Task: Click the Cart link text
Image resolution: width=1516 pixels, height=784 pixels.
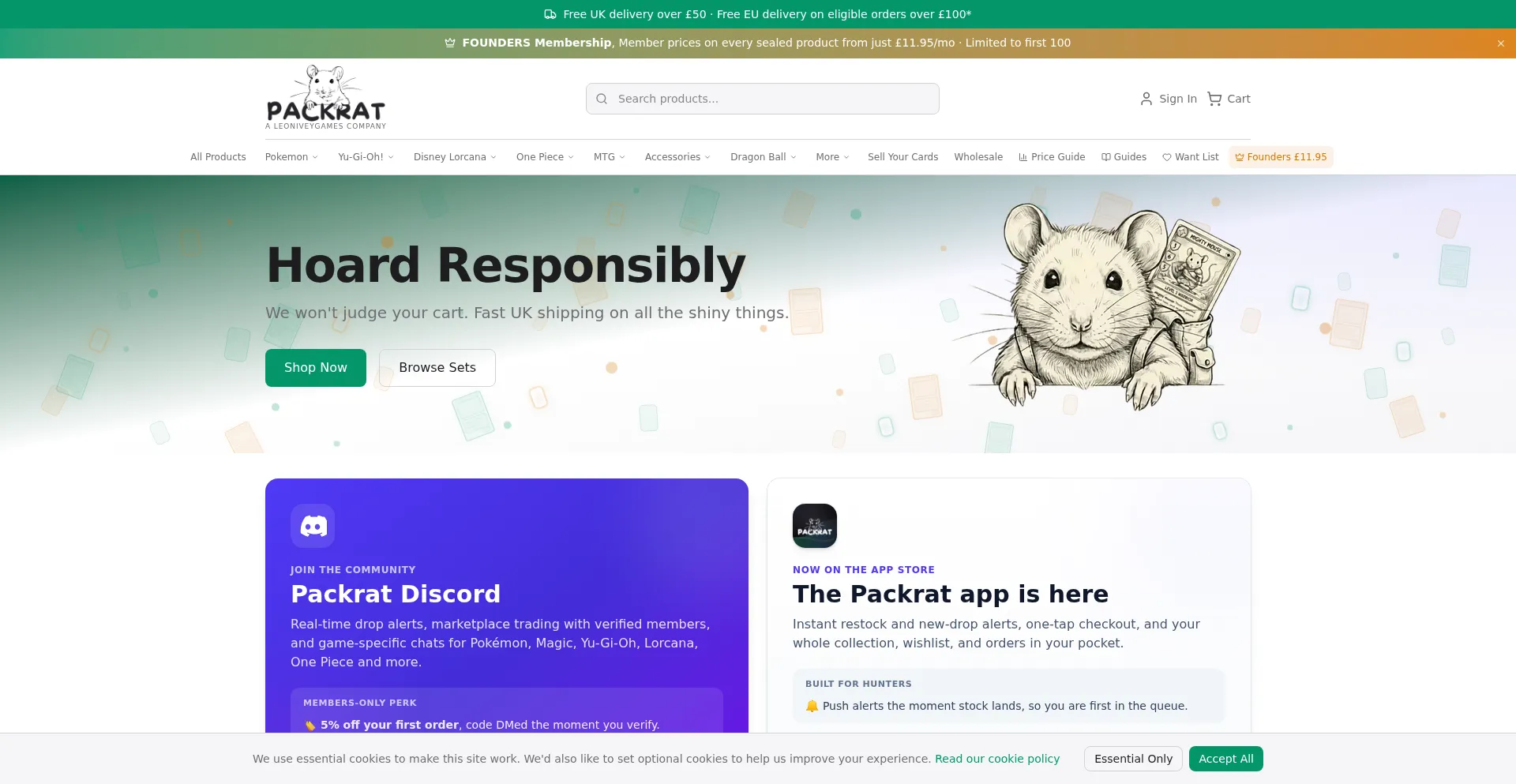Action: [x=1239, y=99]
